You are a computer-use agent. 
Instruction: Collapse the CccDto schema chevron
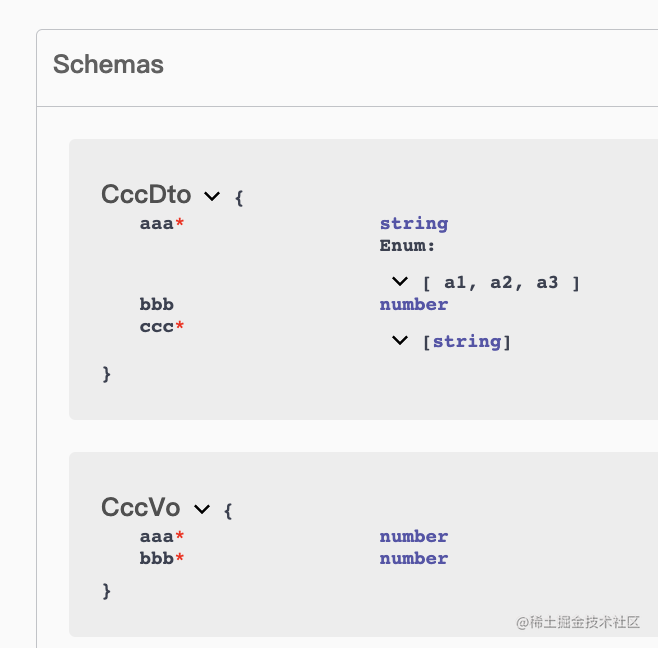tap(211, 196)
